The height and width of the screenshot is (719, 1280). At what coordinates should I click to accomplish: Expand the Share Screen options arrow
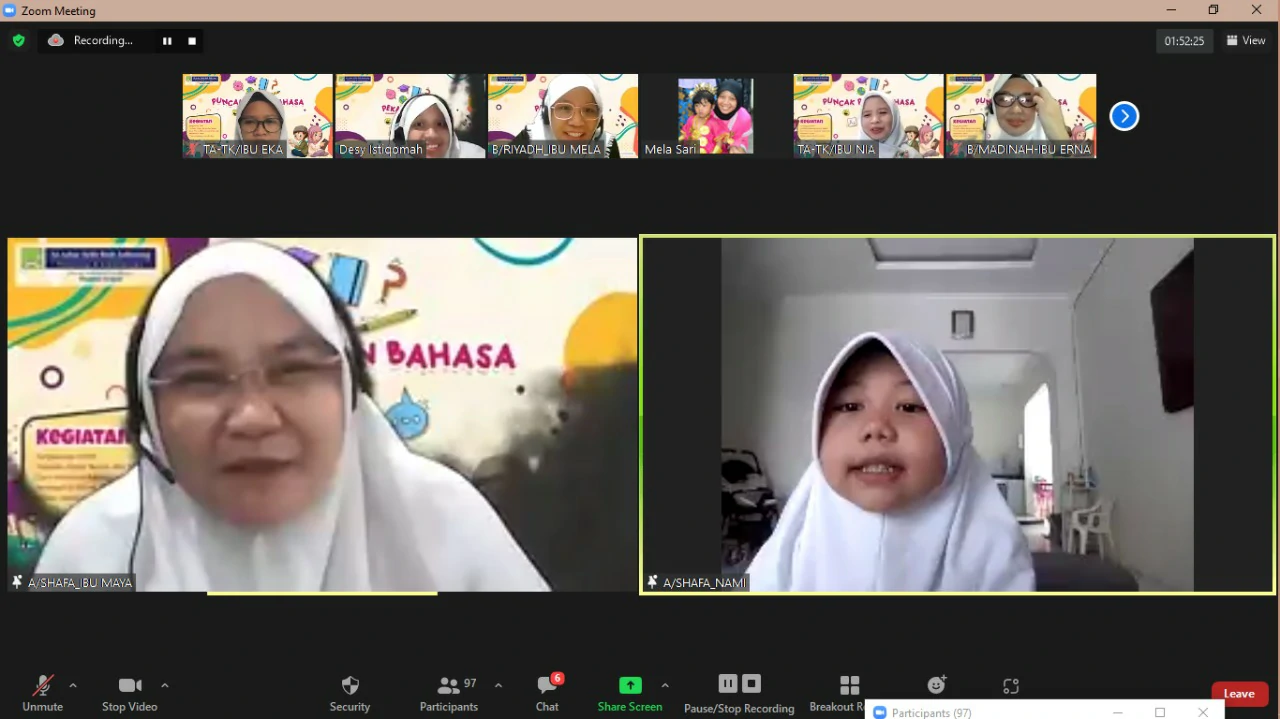(x=665, y=685)
